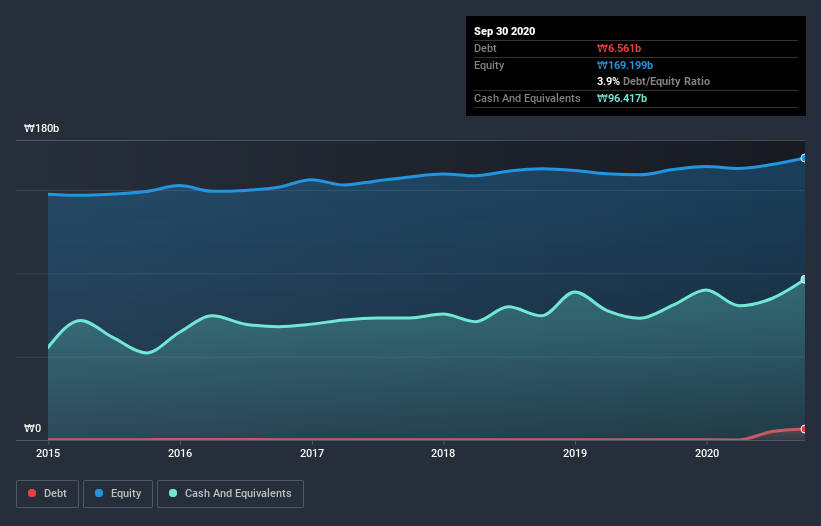Select the 2015 x-axis label

tap(48, 453)
